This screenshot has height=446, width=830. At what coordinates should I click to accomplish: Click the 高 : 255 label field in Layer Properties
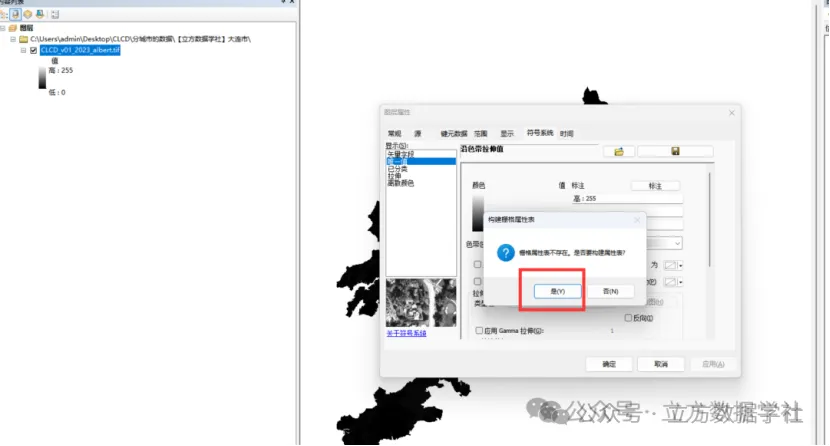(627, 199)
